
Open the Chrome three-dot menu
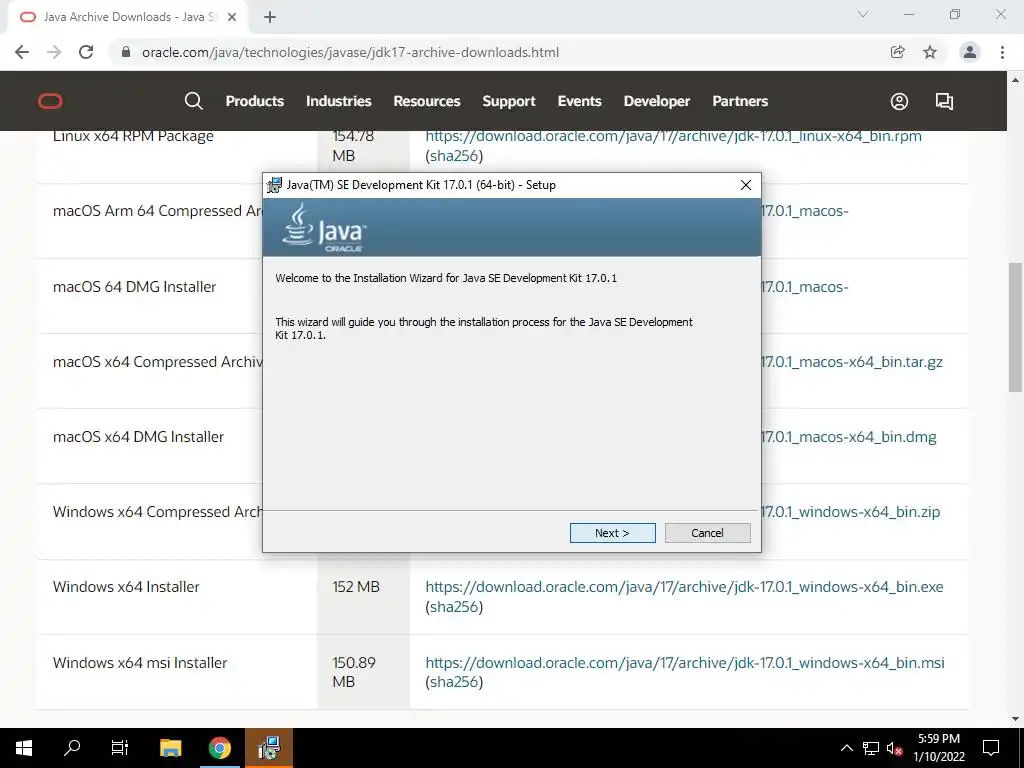(1002, 52)
